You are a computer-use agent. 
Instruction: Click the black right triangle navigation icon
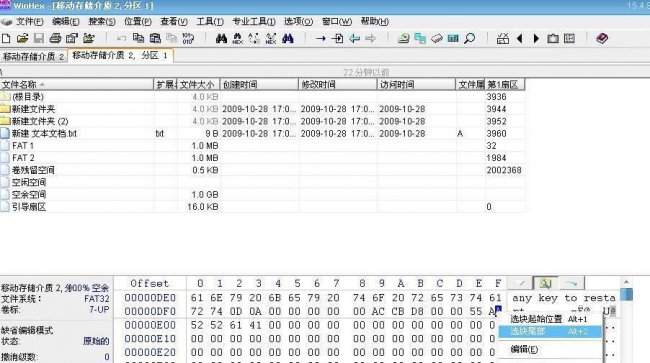(x=536, y=39)
